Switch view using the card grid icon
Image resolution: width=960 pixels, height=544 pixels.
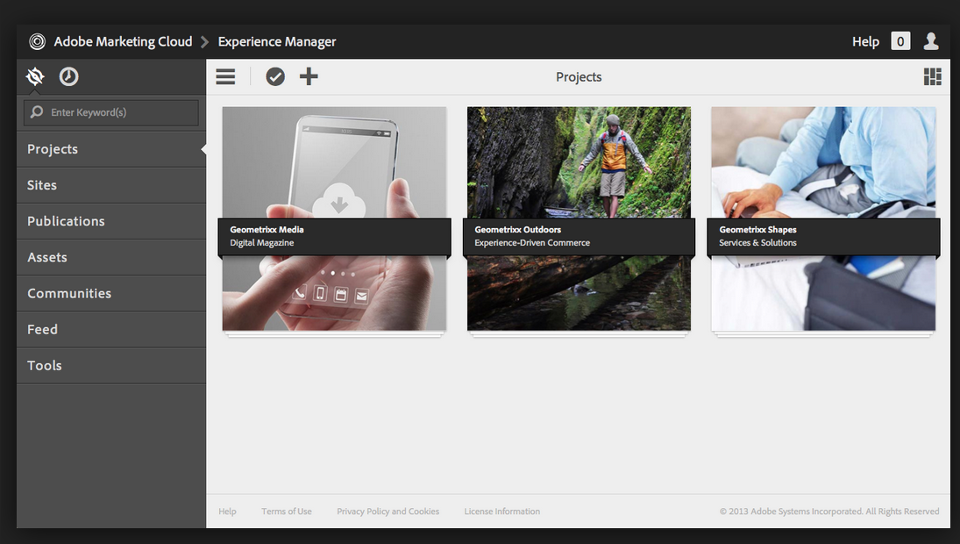pos(932,76)
